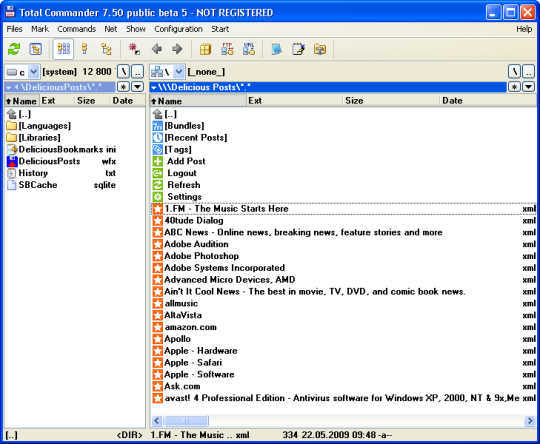The width and height of the screenshot is (540, 444).
Task: Switch to brief file view icon
Action: click(63, 49)
